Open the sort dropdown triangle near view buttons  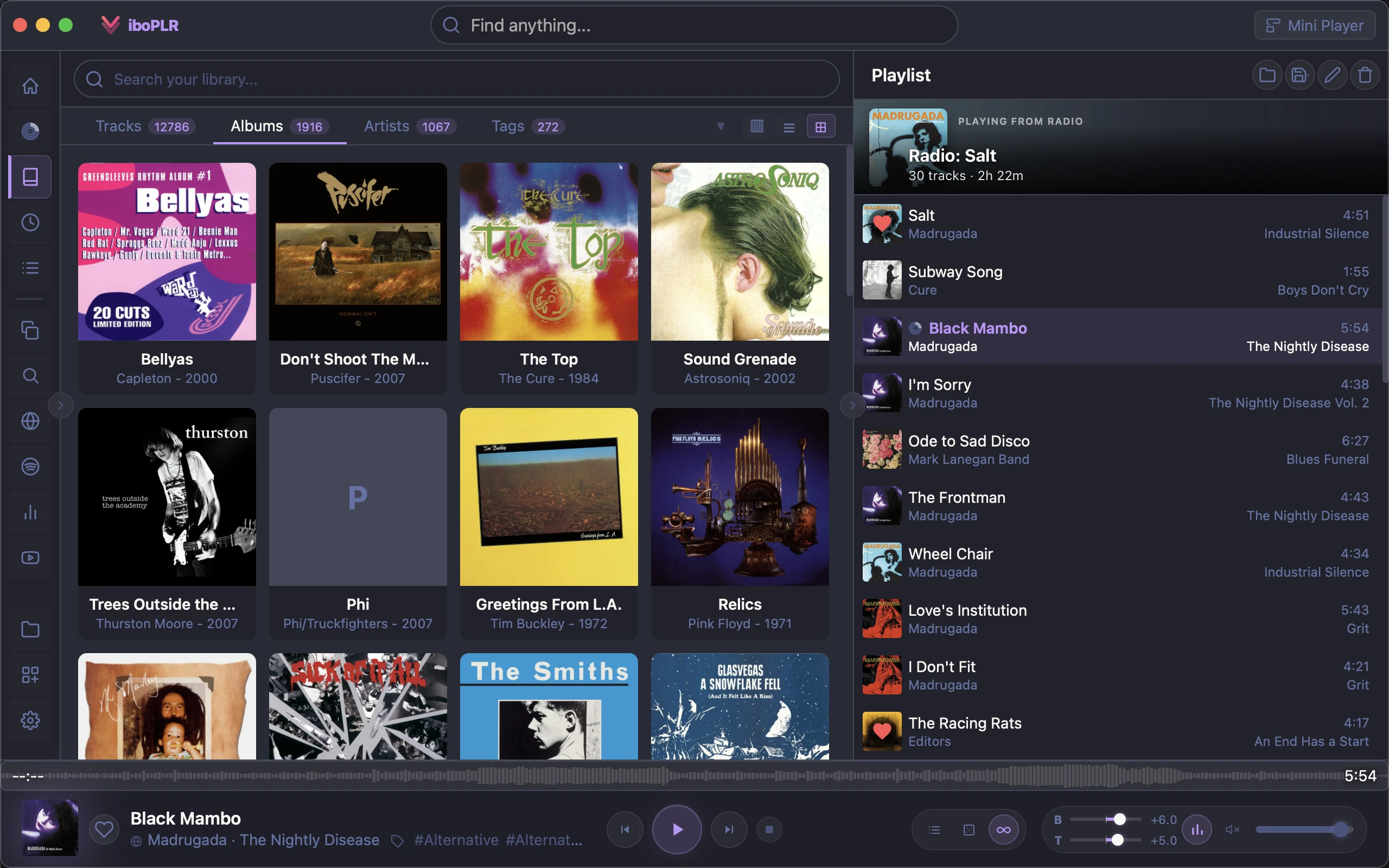(x=721, y=126)
